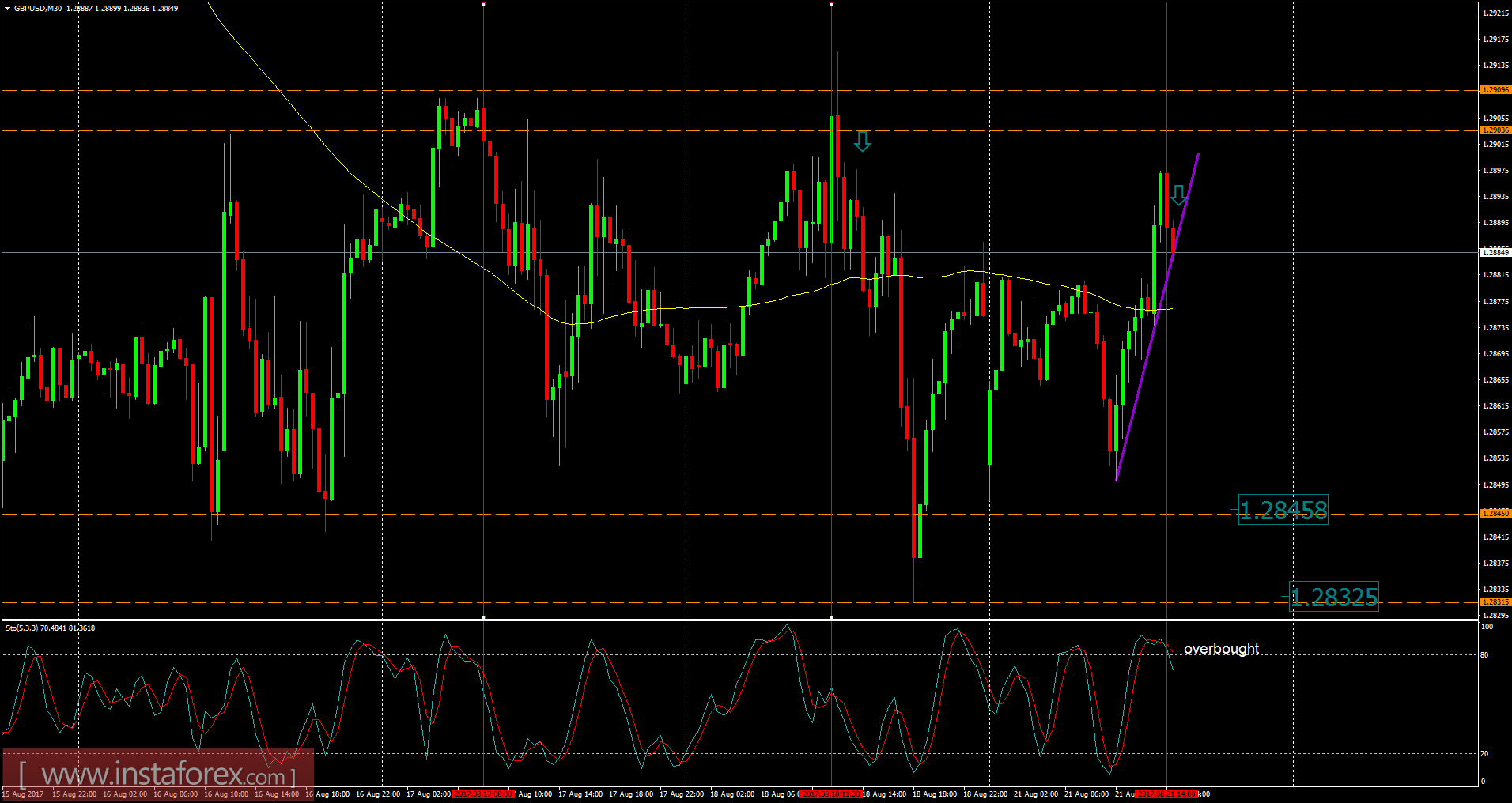Viewport: 1512px width, 803px height.
Task: Select the orange 1.29096 price tag on the axis
Action: coord(1496,89)
